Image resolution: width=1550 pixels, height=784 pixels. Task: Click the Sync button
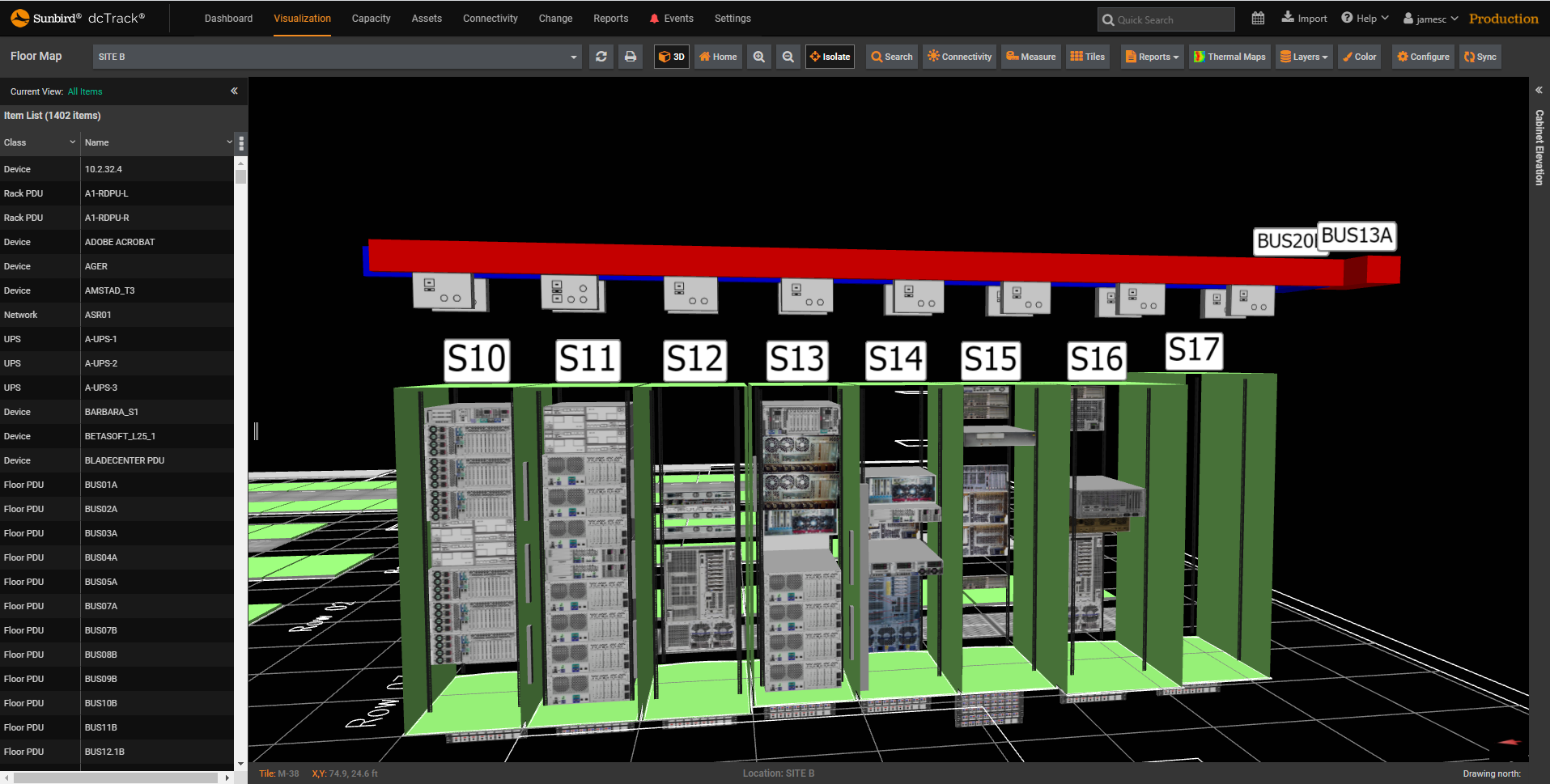[1480, 57]
